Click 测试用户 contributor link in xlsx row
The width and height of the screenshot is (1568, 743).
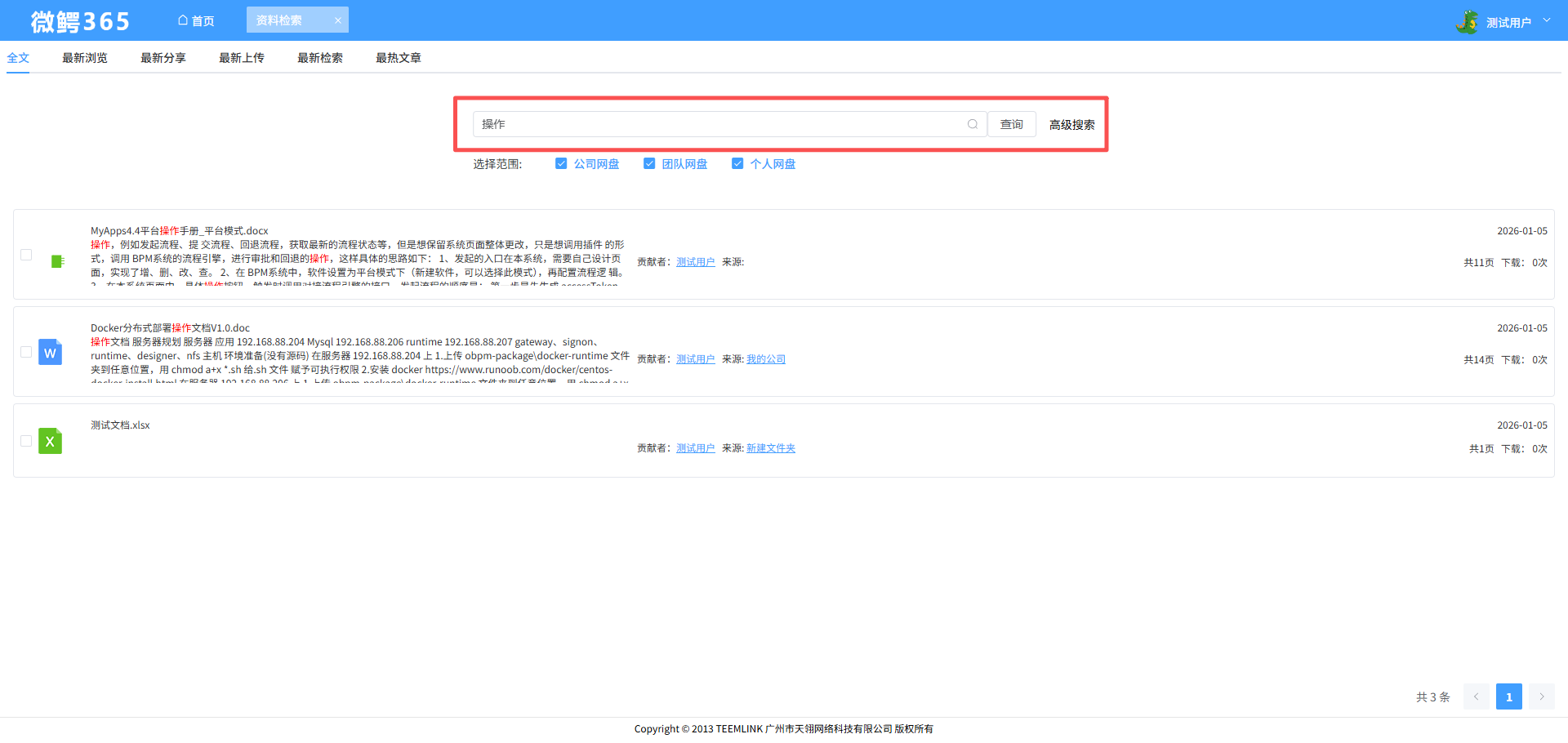tap(696, 448)
